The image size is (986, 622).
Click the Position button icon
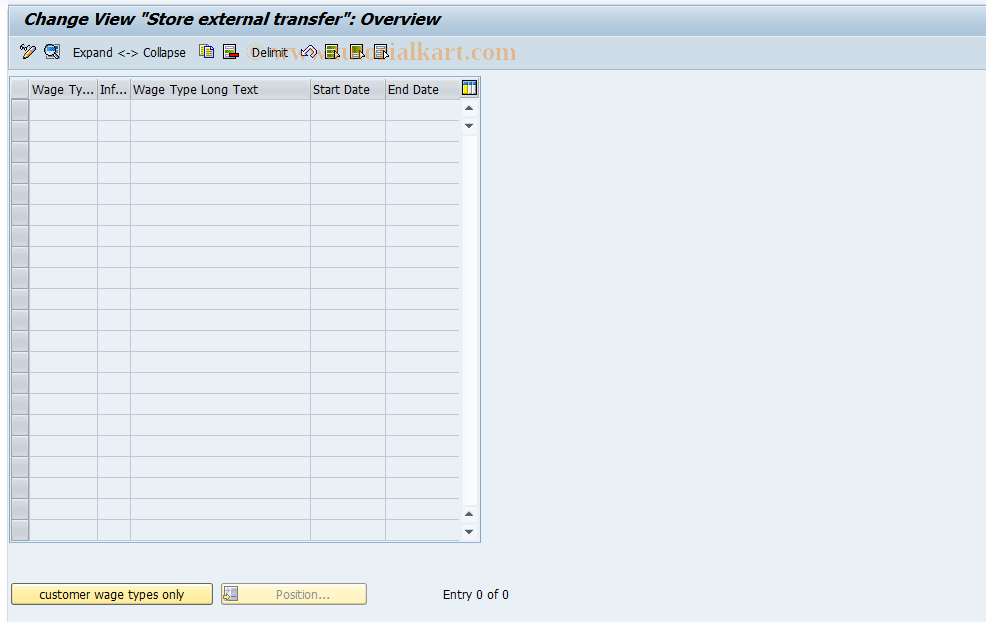(231, 594)
